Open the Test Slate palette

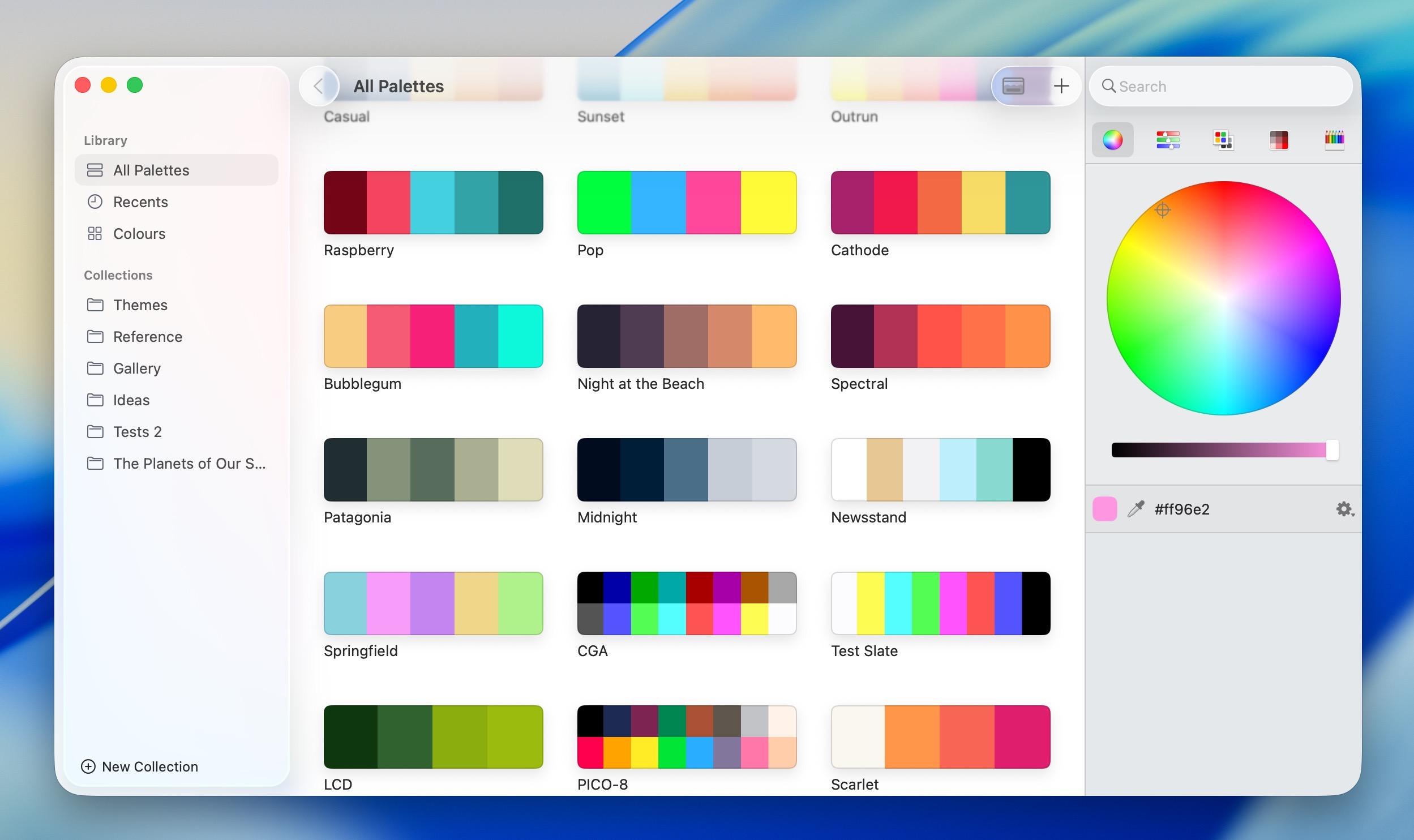click(x=940, y=603)
